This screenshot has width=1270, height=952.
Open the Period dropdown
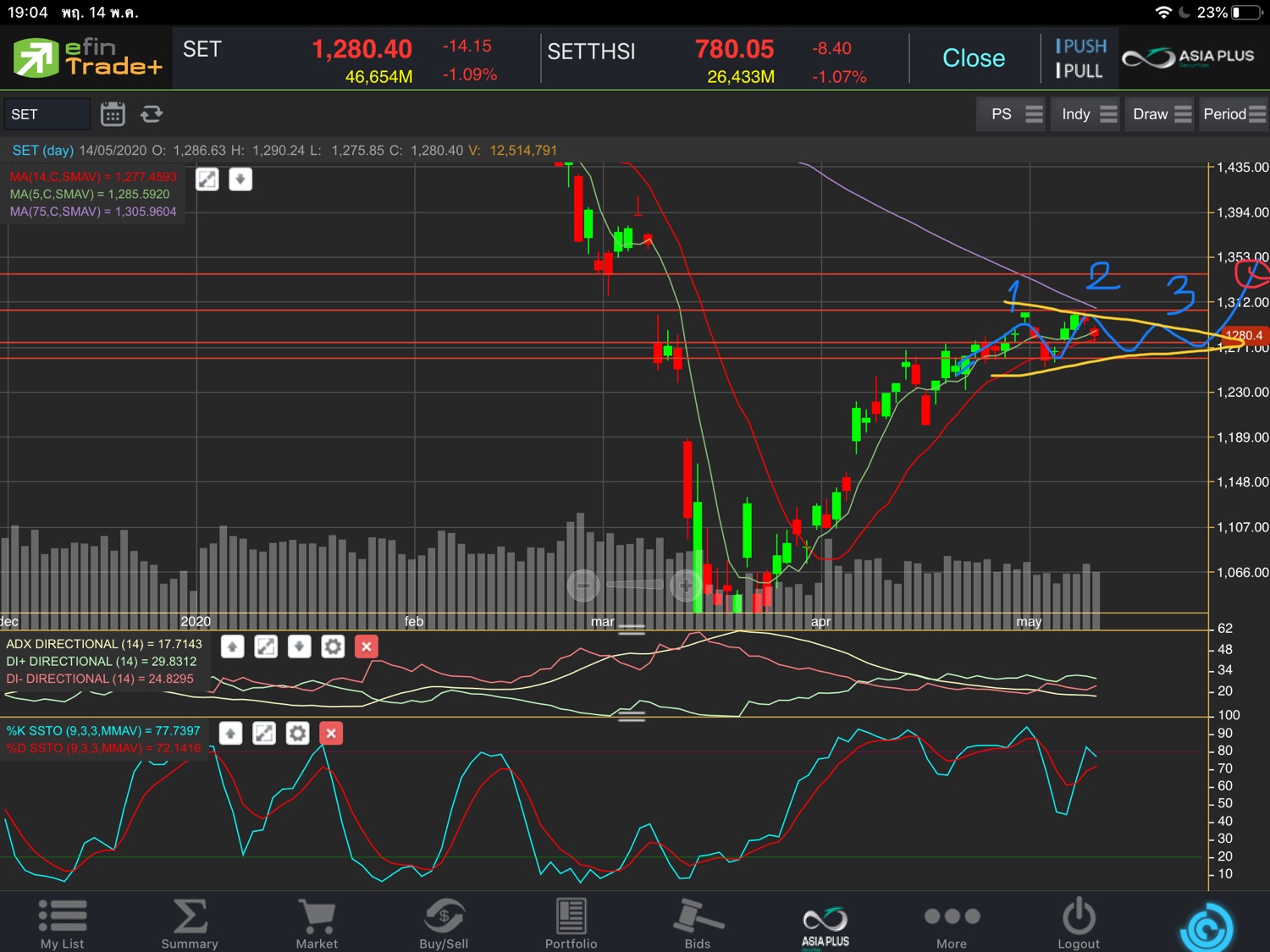pos(1234,114)
